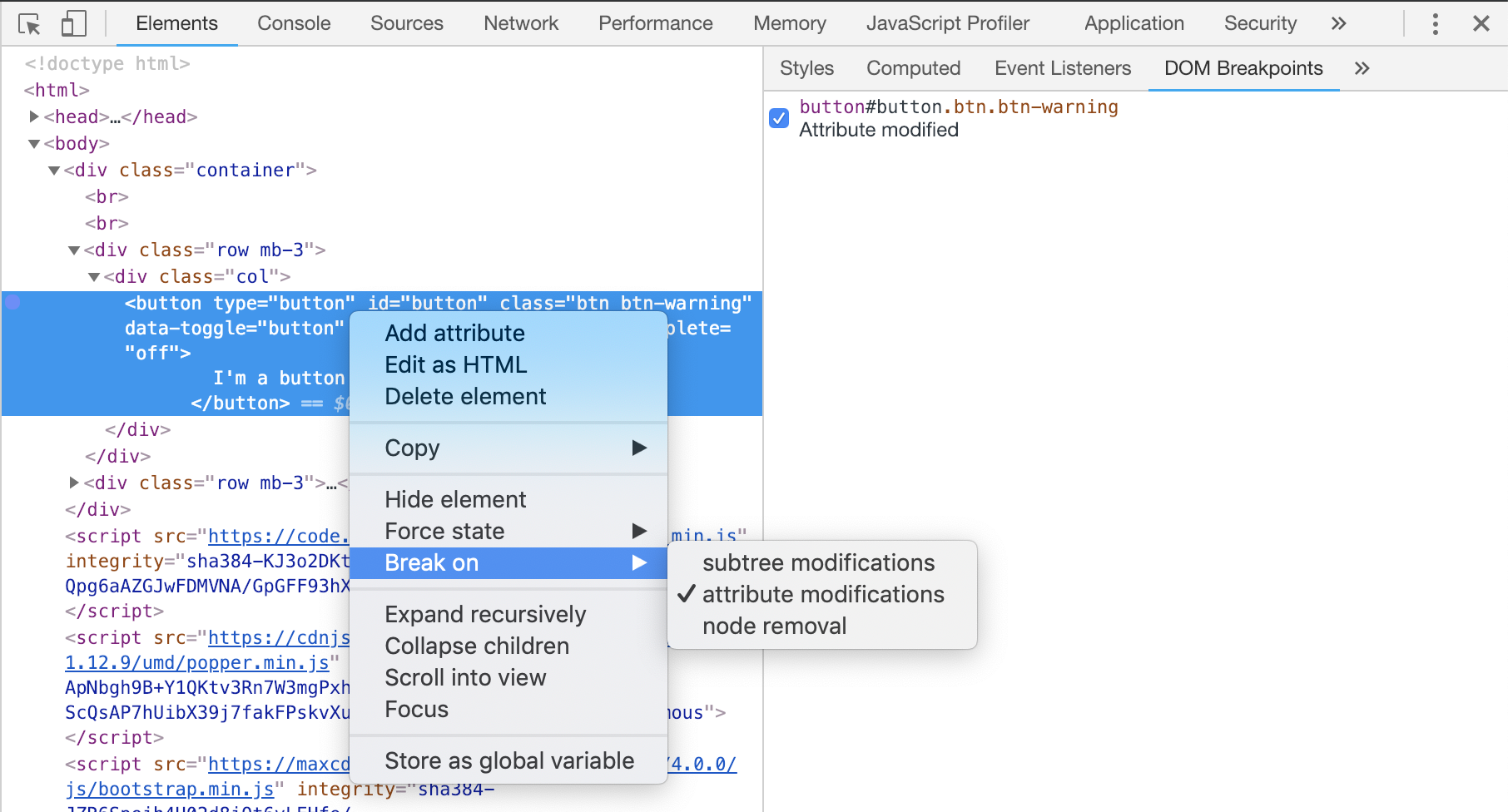Click the closing /button tag
Screen dimensions: 1508x812
tap(241, 403)
